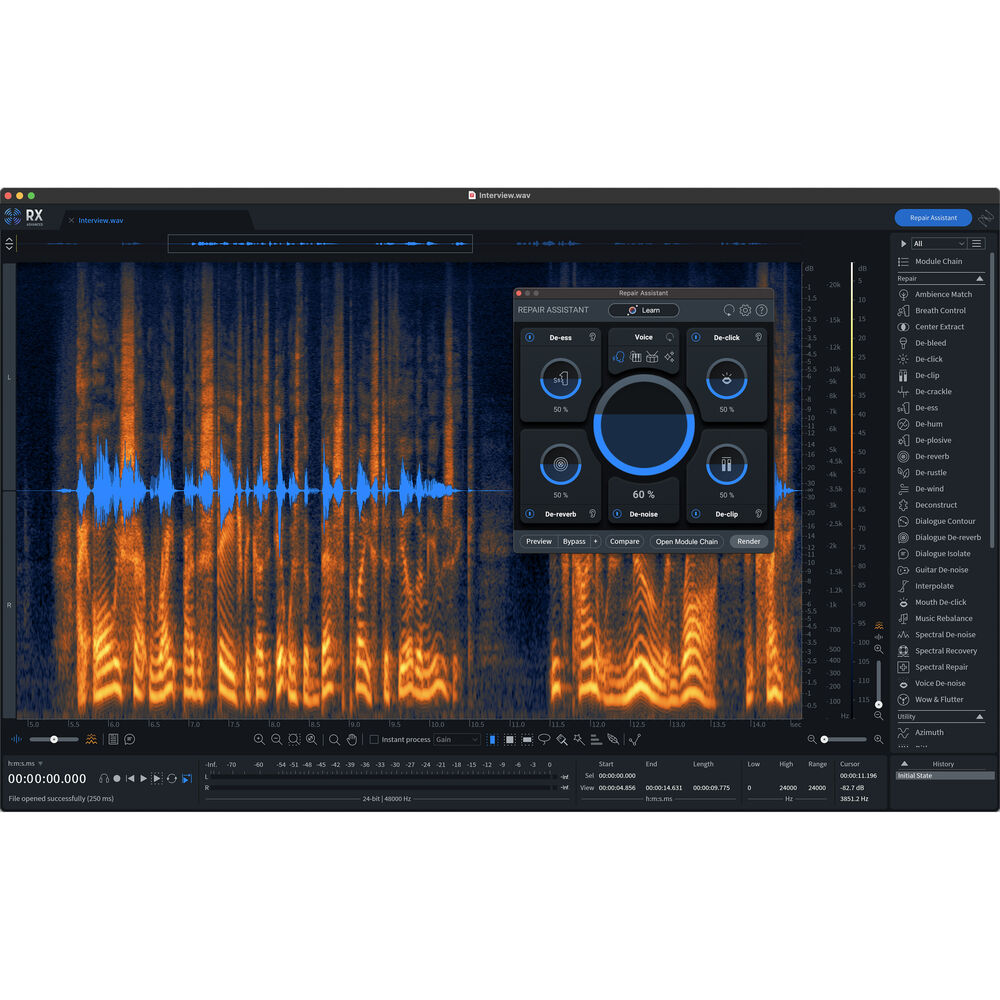1000x1000 pixels.
Task: Collapse the Repair category section
Action: pos(980,279)
